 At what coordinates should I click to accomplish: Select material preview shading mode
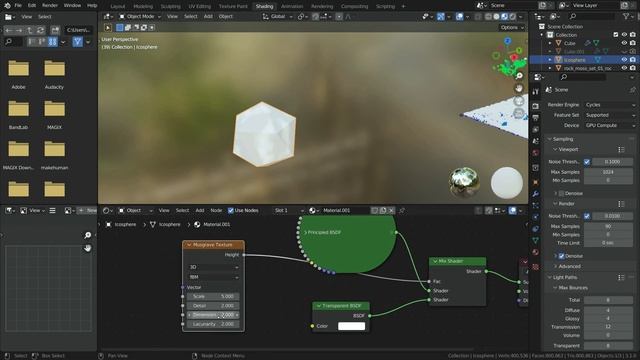coord(504,17)
